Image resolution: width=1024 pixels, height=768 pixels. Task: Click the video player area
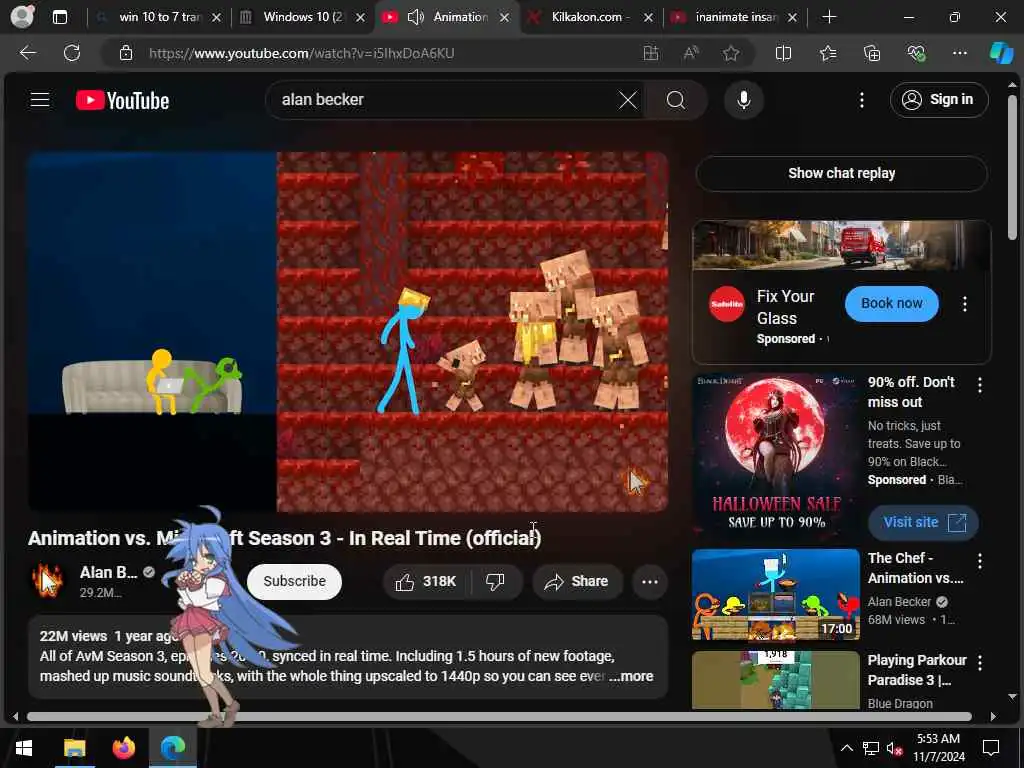(348, 332)
